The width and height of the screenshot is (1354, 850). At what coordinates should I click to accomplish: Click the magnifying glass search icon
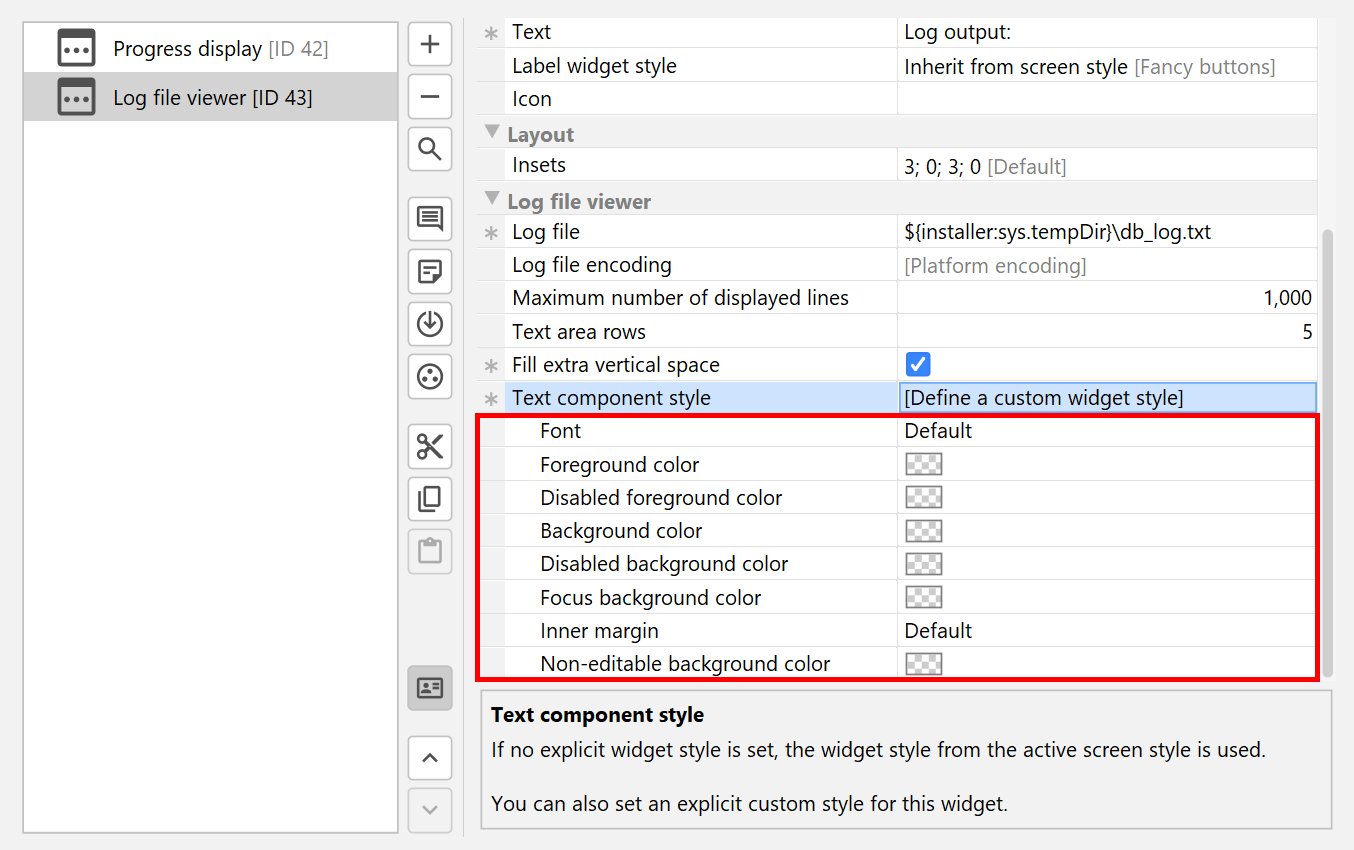430,150
